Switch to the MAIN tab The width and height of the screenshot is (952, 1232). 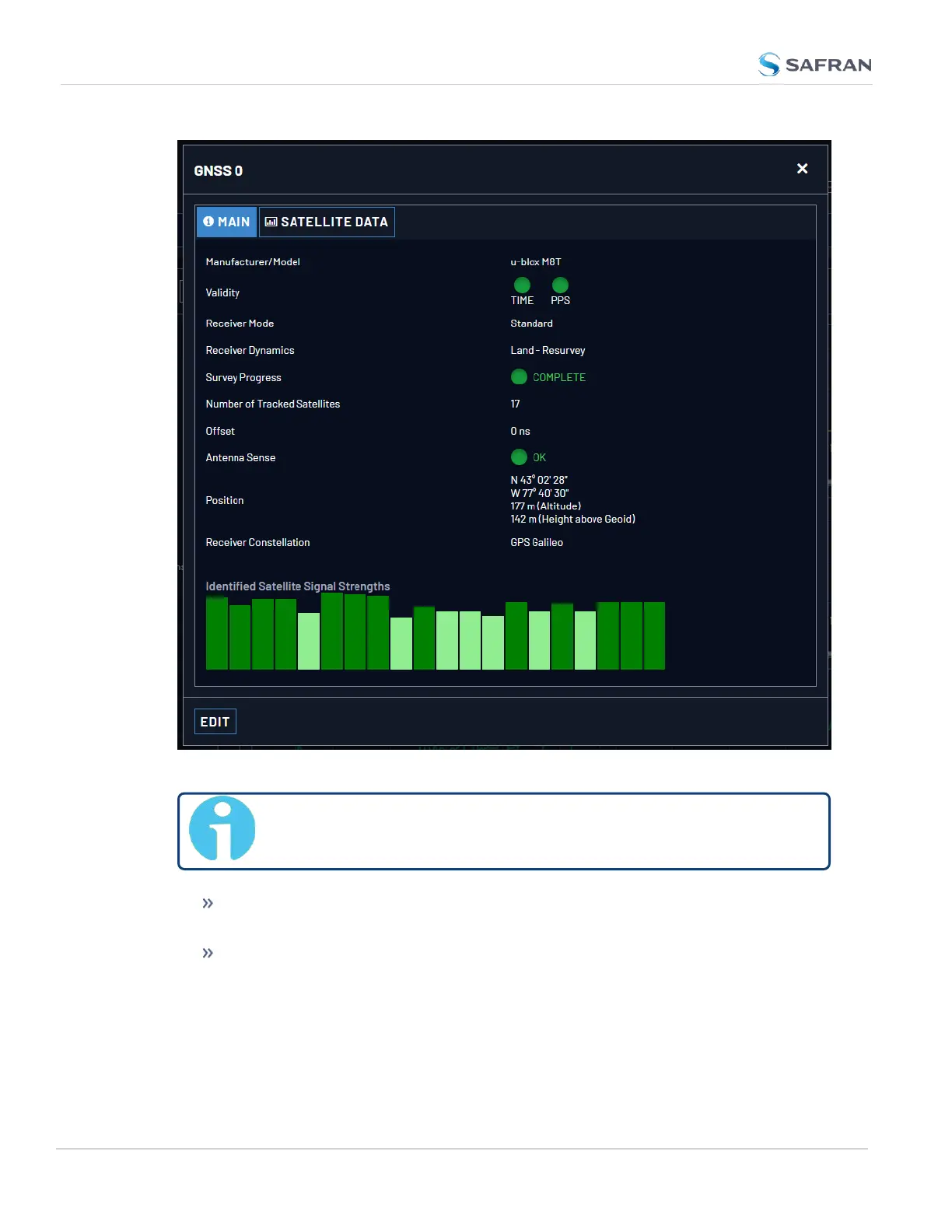226,222
